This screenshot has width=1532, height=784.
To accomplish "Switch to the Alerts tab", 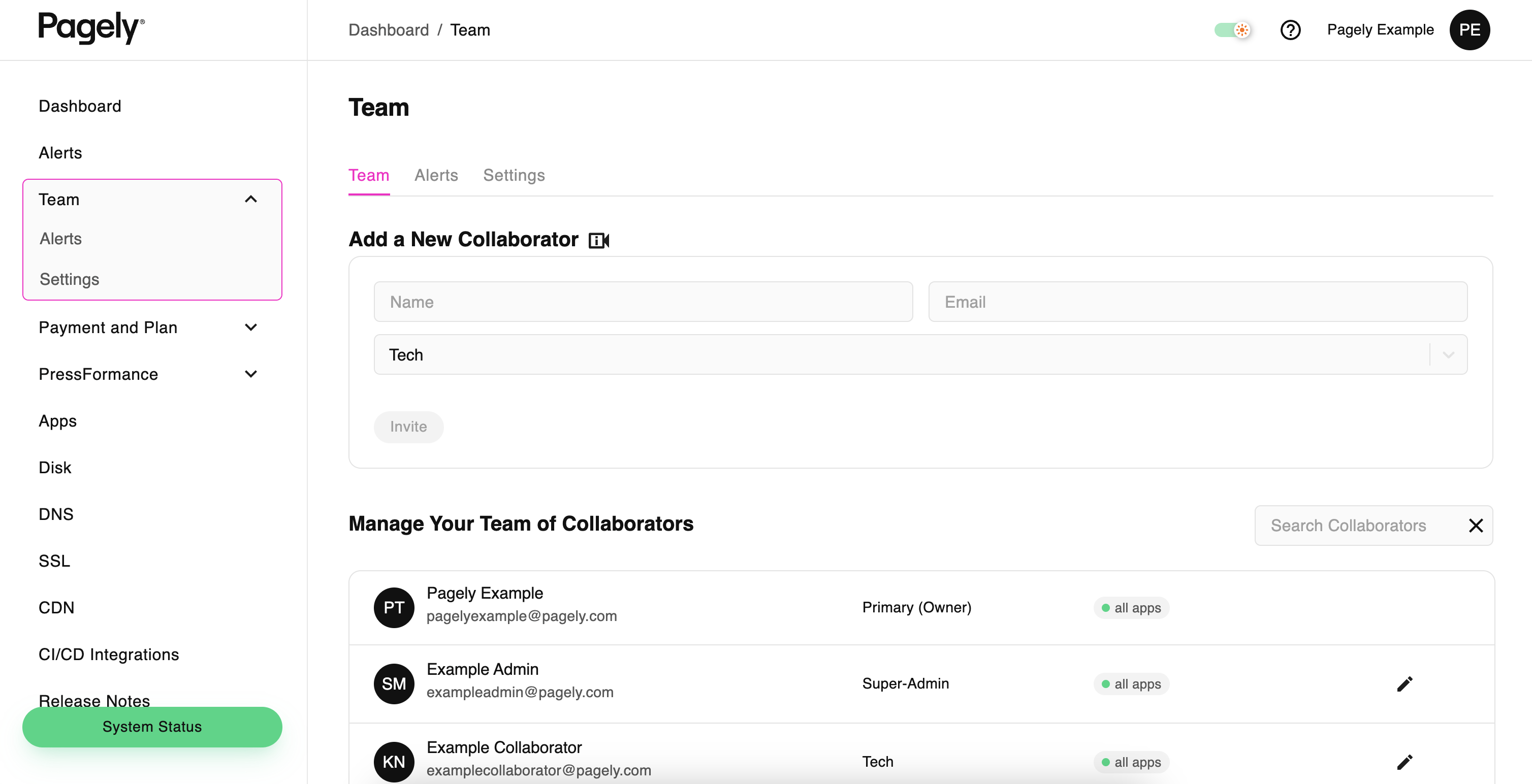I will point(436,175).
